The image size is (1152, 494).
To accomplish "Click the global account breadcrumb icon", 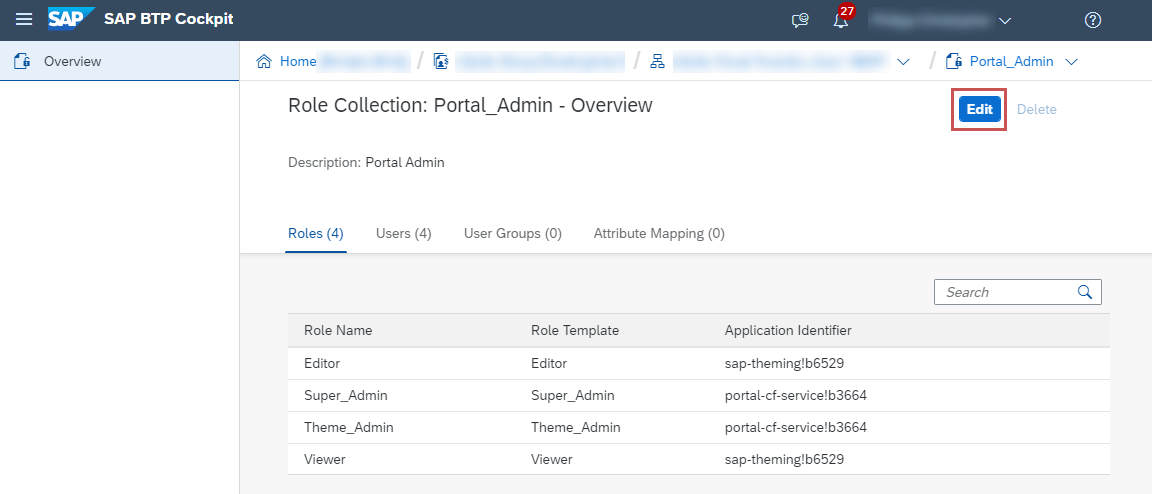I will [x=441, y=61].
